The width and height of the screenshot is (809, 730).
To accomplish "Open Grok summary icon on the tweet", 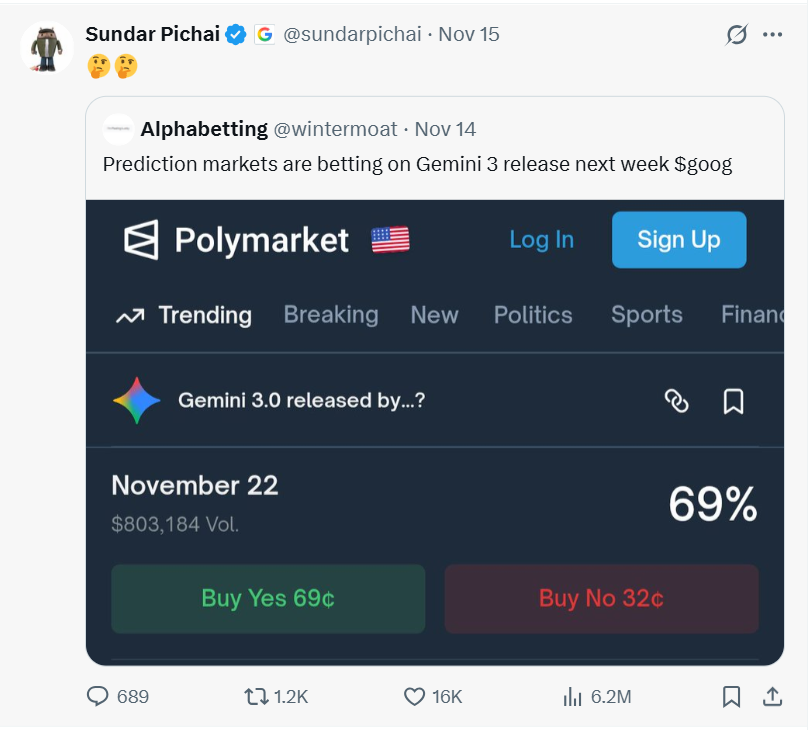I will click(736, 33).
